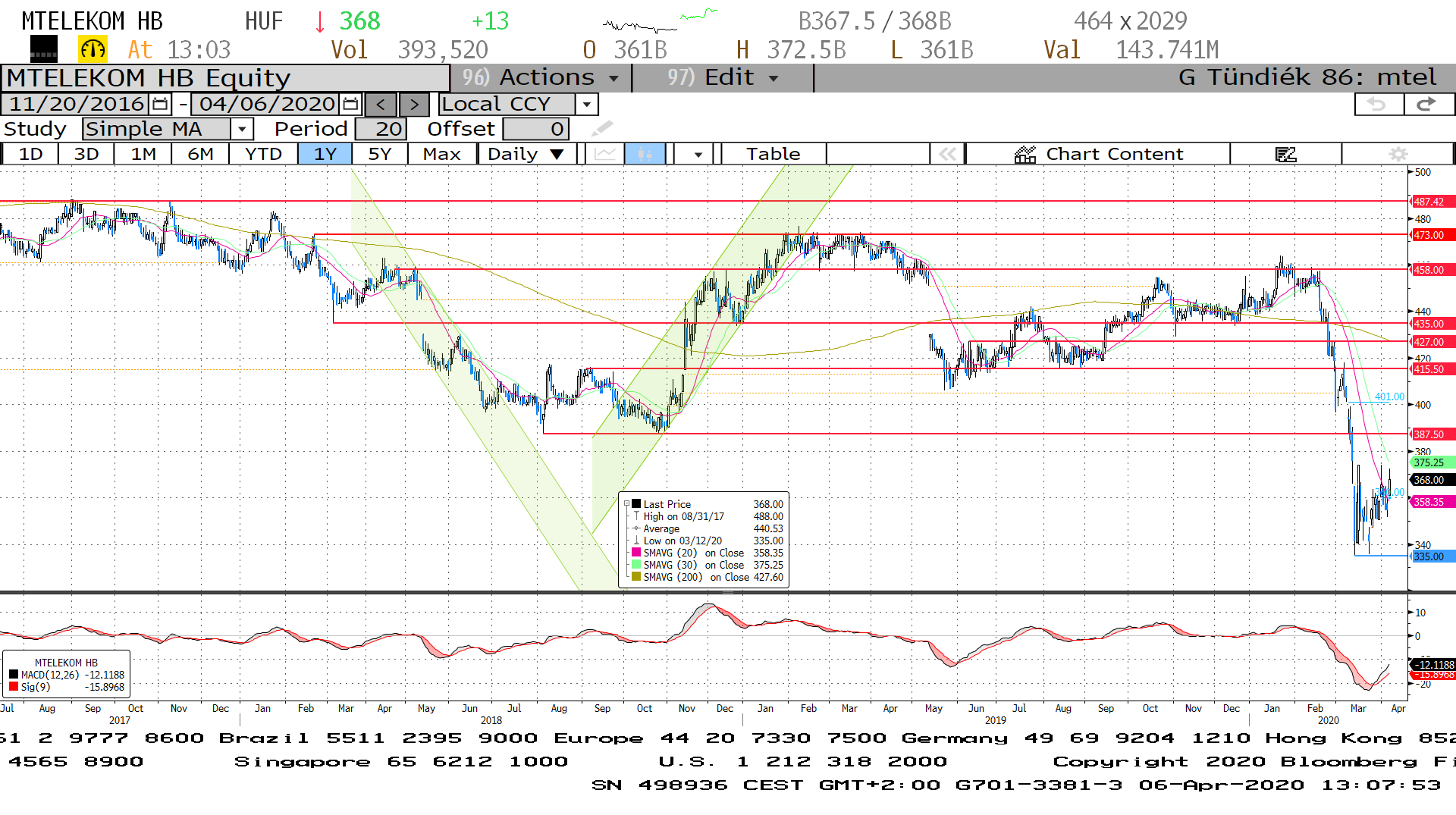Screen dimensions: 1456x815
Task: Edit the end date 04/06/2020 field
Action: [266, 104]
